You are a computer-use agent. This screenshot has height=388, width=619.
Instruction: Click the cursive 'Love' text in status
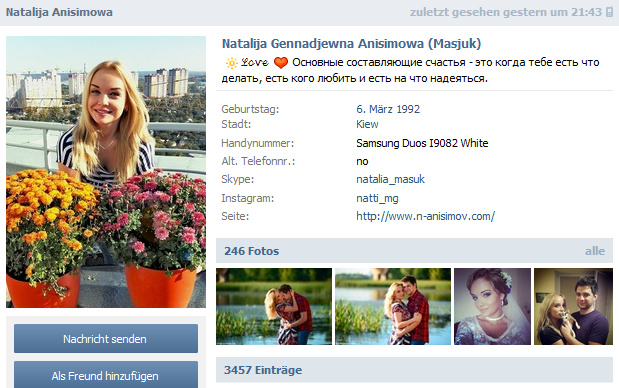tap(255, 63)
